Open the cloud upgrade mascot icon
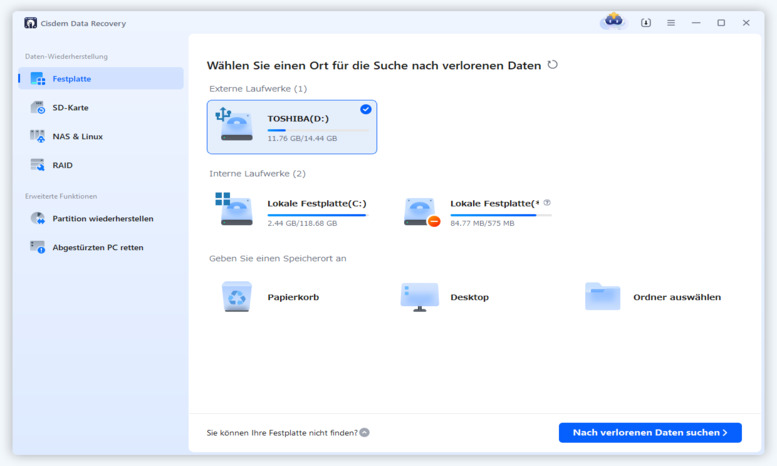 [612, 21]
